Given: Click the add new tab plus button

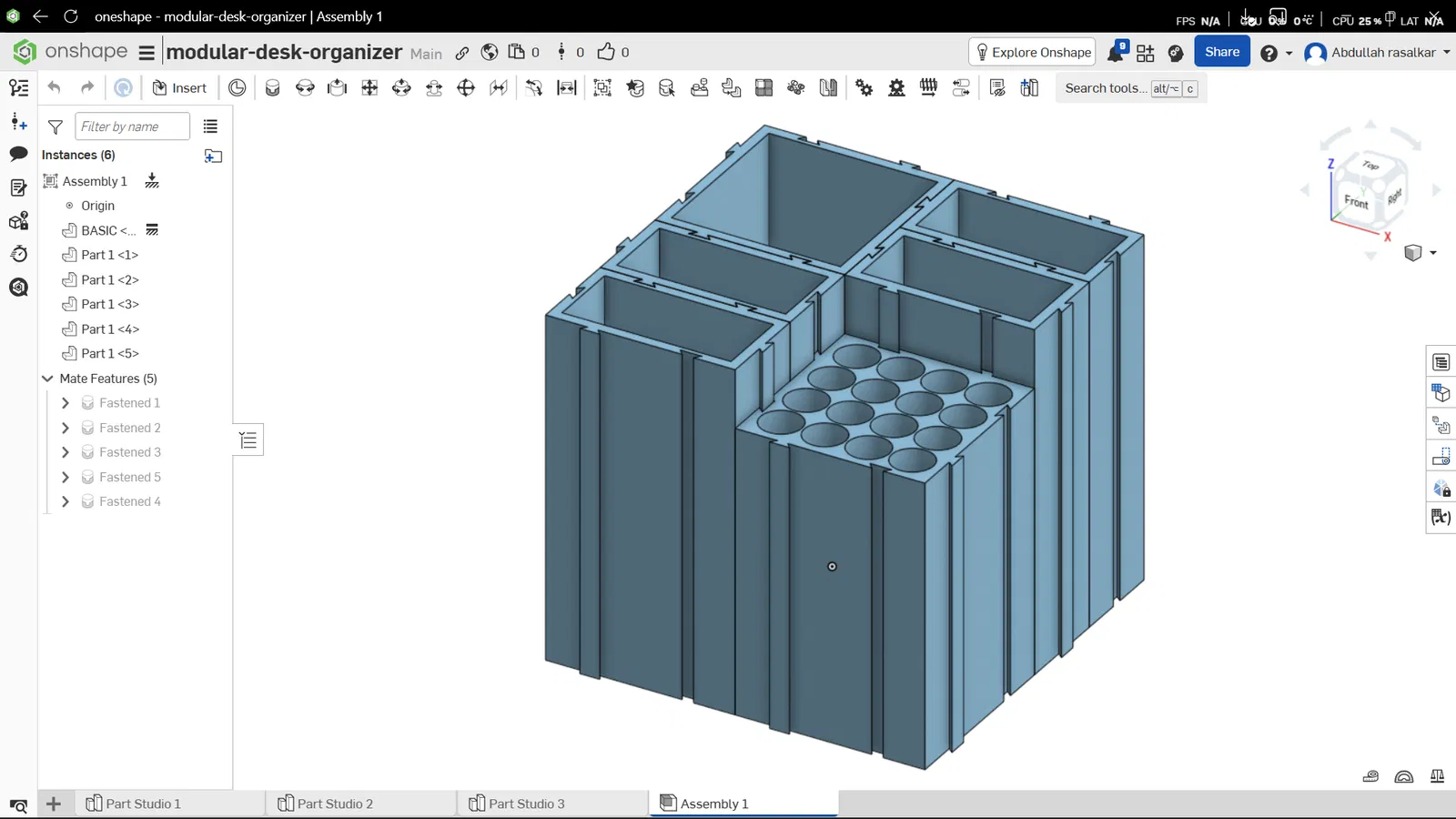Looking at the screenshot, I should click(54, 804).
